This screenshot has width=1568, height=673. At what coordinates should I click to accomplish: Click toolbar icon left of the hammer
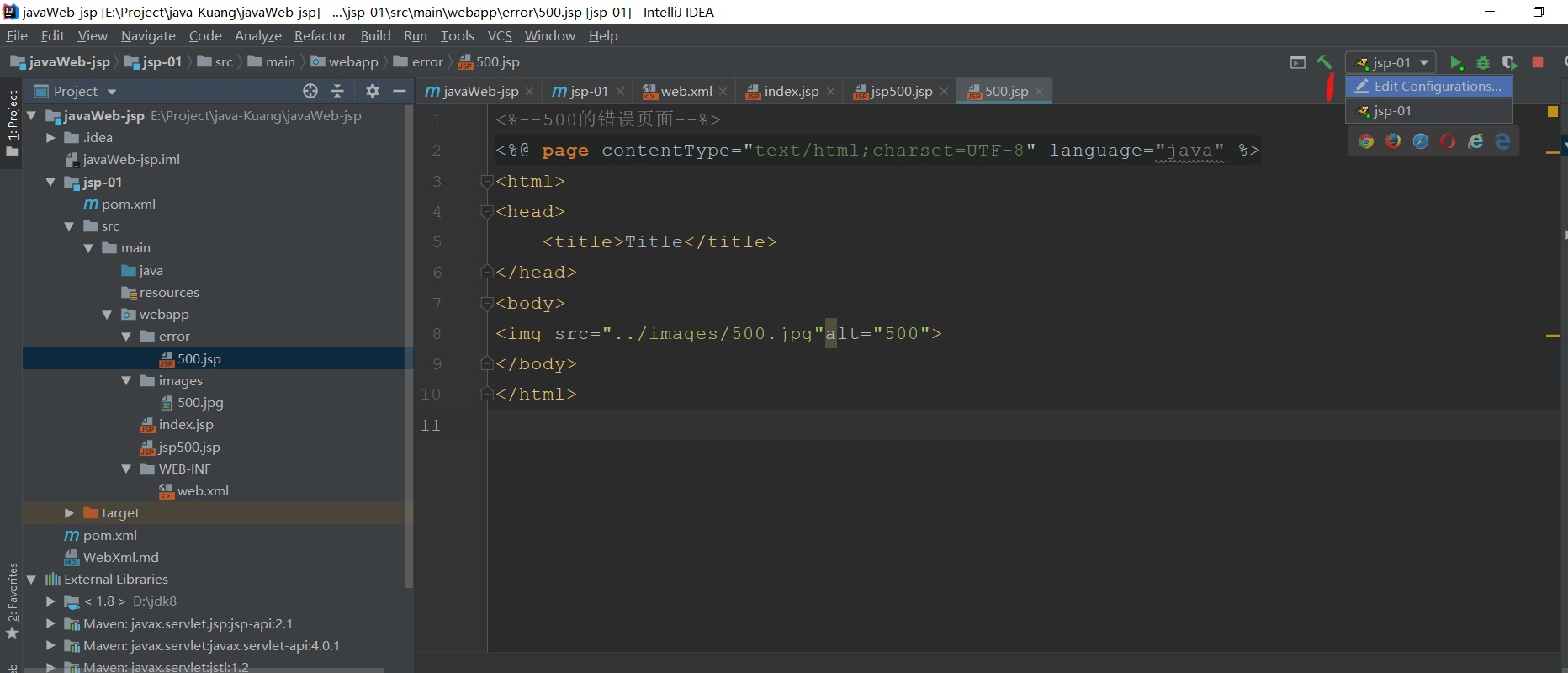click(x=1298, y=62)
